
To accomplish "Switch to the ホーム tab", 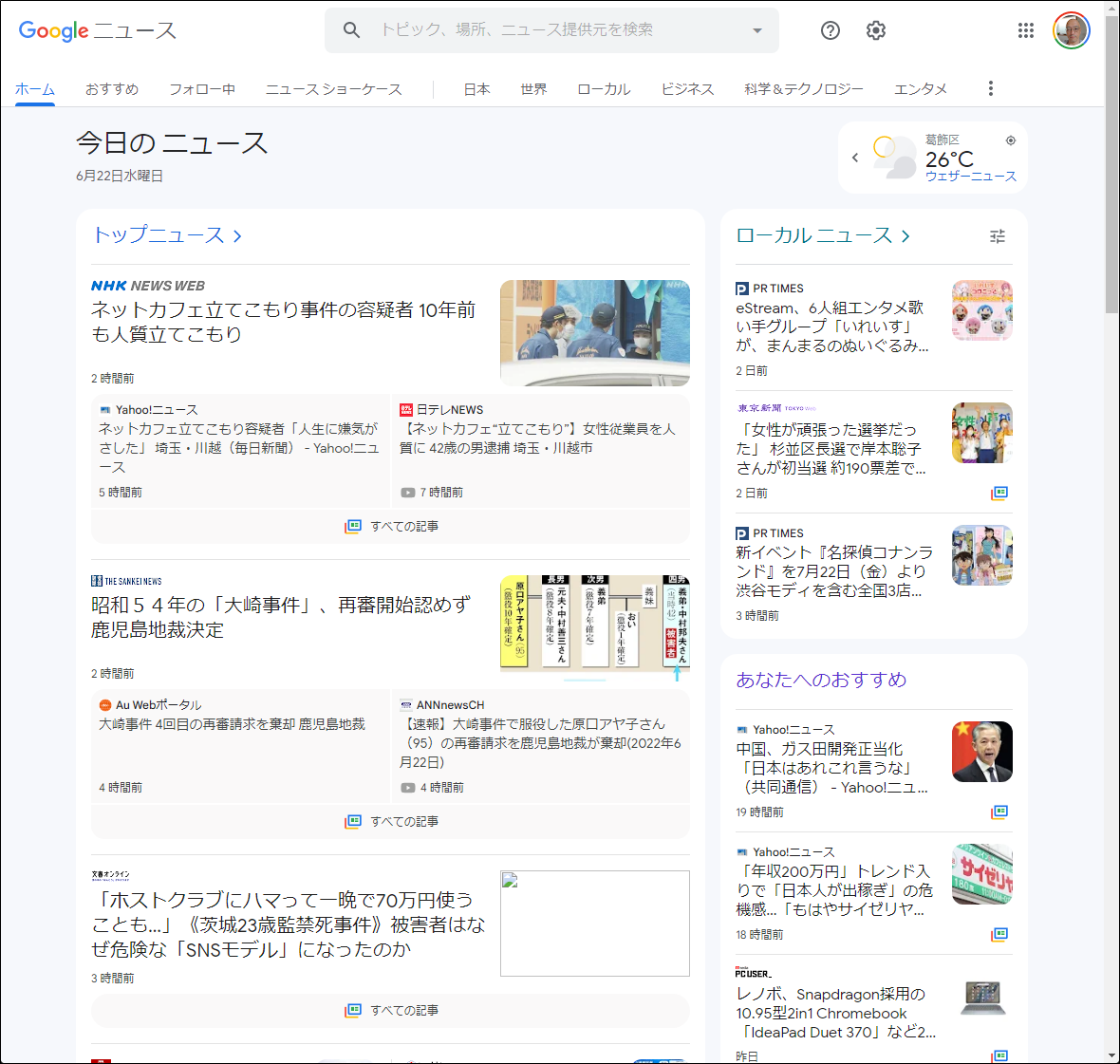I will [35, 89].
